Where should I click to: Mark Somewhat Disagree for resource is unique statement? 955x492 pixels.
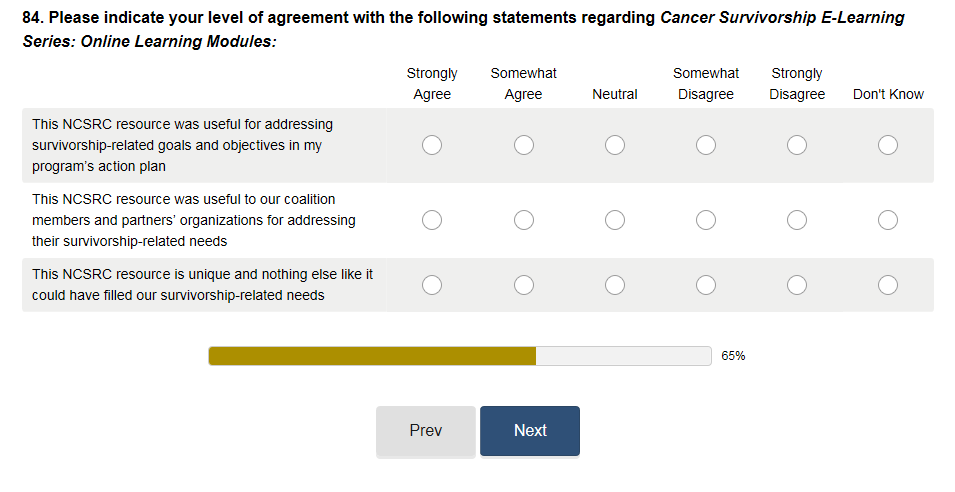(x=706, y=286)
